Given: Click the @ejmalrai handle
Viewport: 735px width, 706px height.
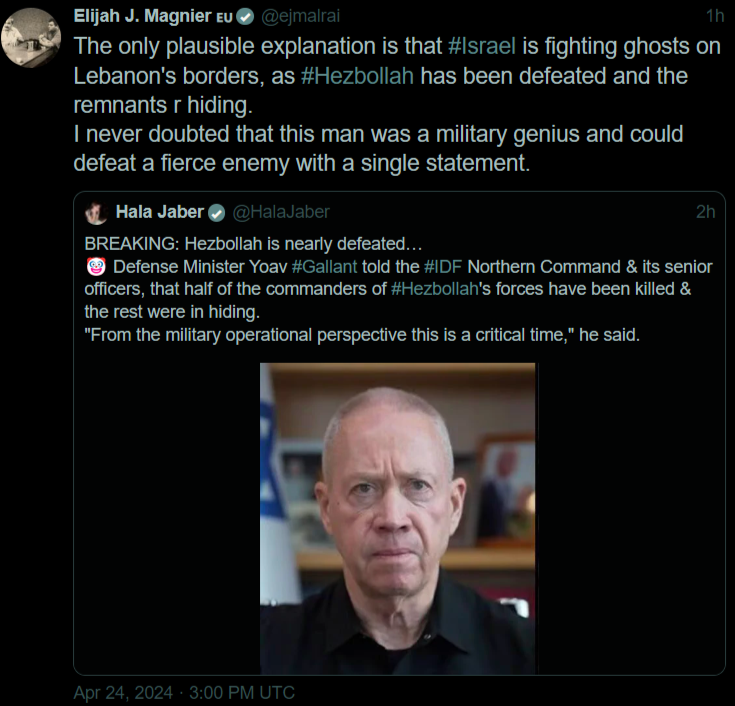Looking at the screenshot, I should 300,16.
